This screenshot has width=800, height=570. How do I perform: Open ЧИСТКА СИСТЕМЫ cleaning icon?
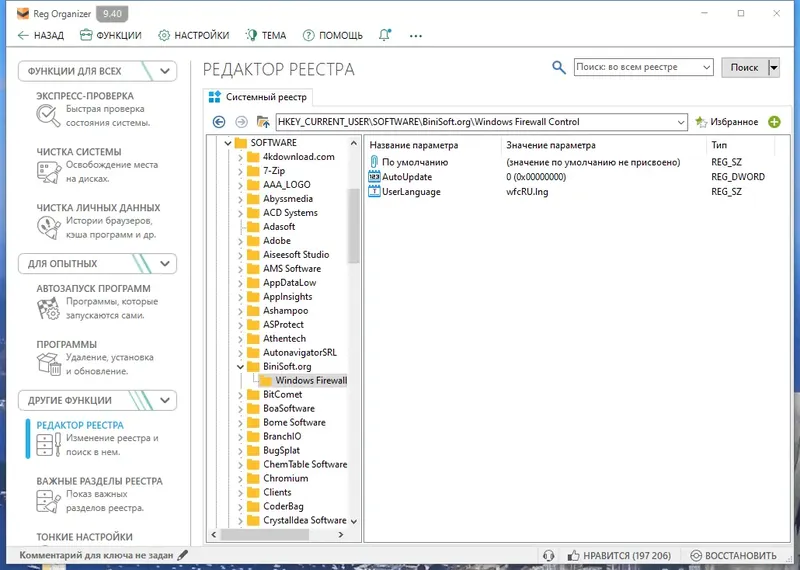point(48,172)
